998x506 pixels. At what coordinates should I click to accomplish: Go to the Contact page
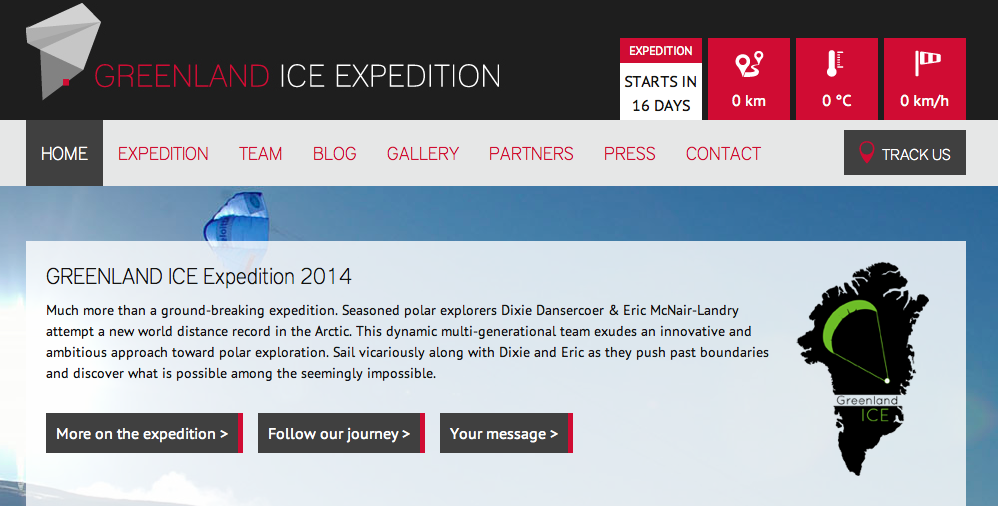click(723, 153)
